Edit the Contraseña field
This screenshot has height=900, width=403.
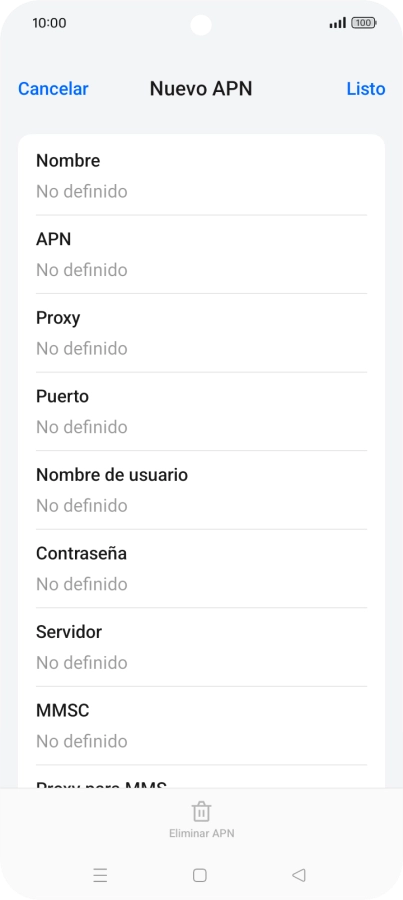[202, 569]
